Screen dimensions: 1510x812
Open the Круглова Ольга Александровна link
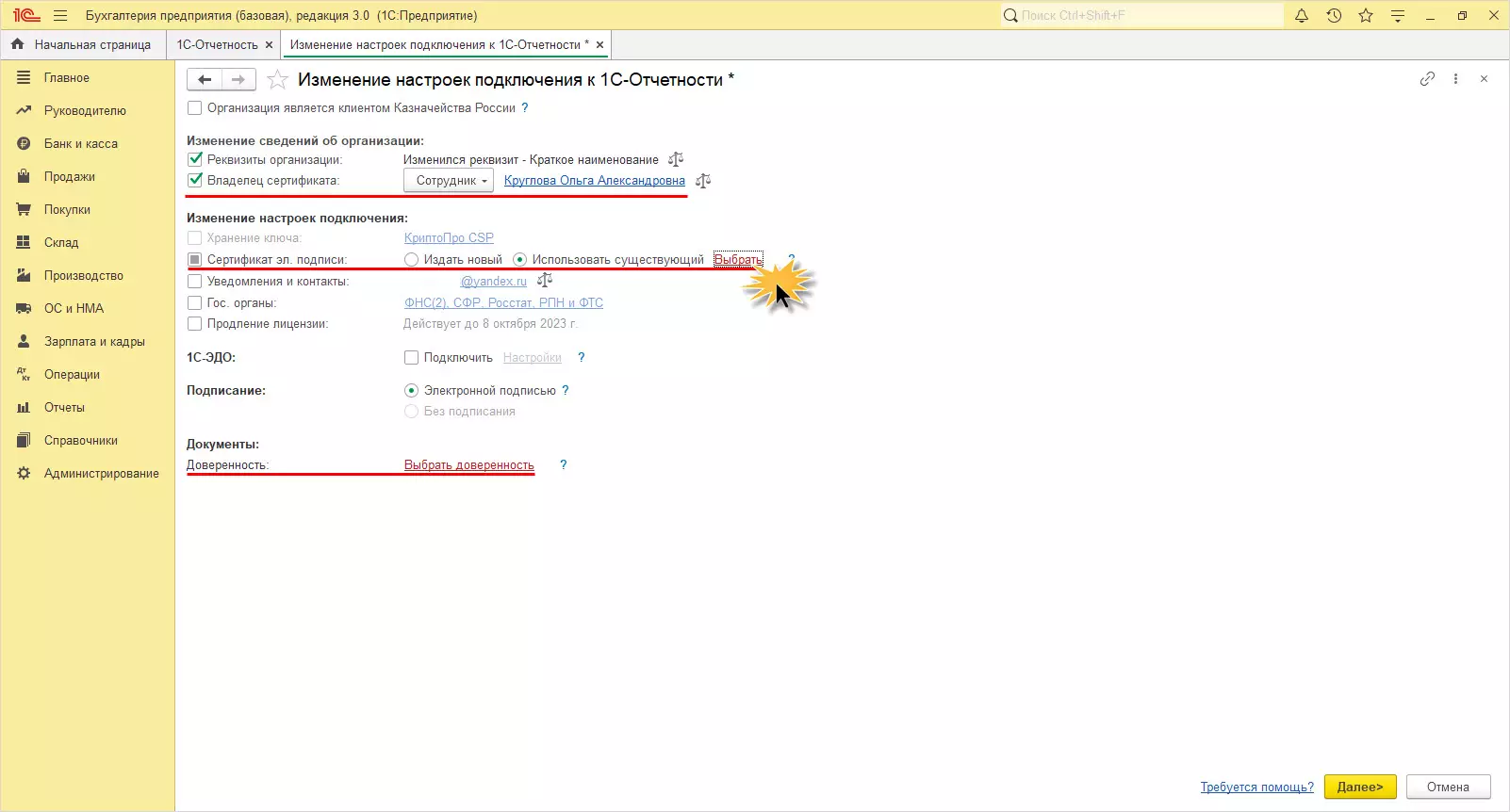tap(595, 180)
